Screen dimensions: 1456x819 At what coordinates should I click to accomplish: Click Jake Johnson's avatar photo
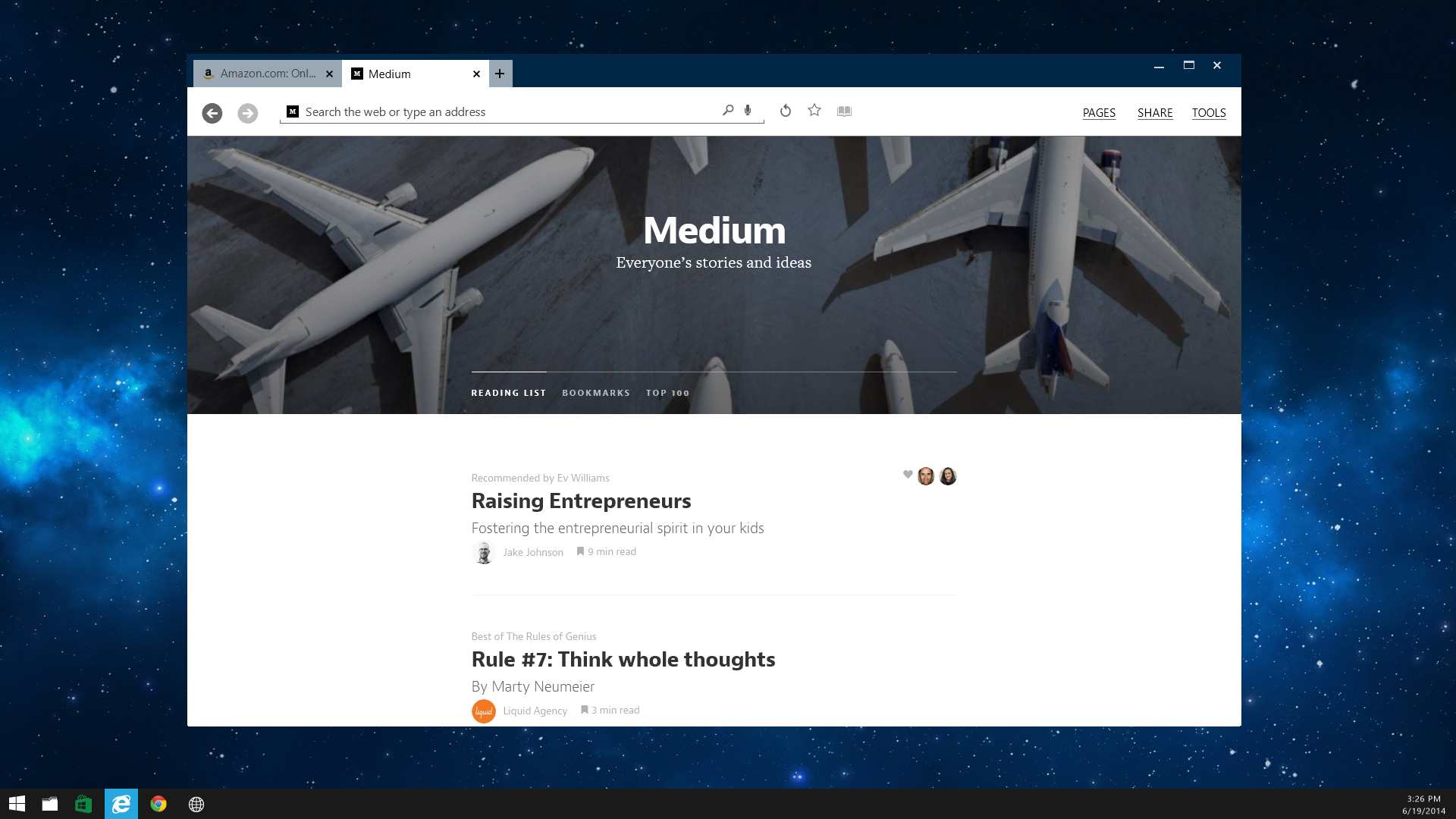click(x=483, y=552)
